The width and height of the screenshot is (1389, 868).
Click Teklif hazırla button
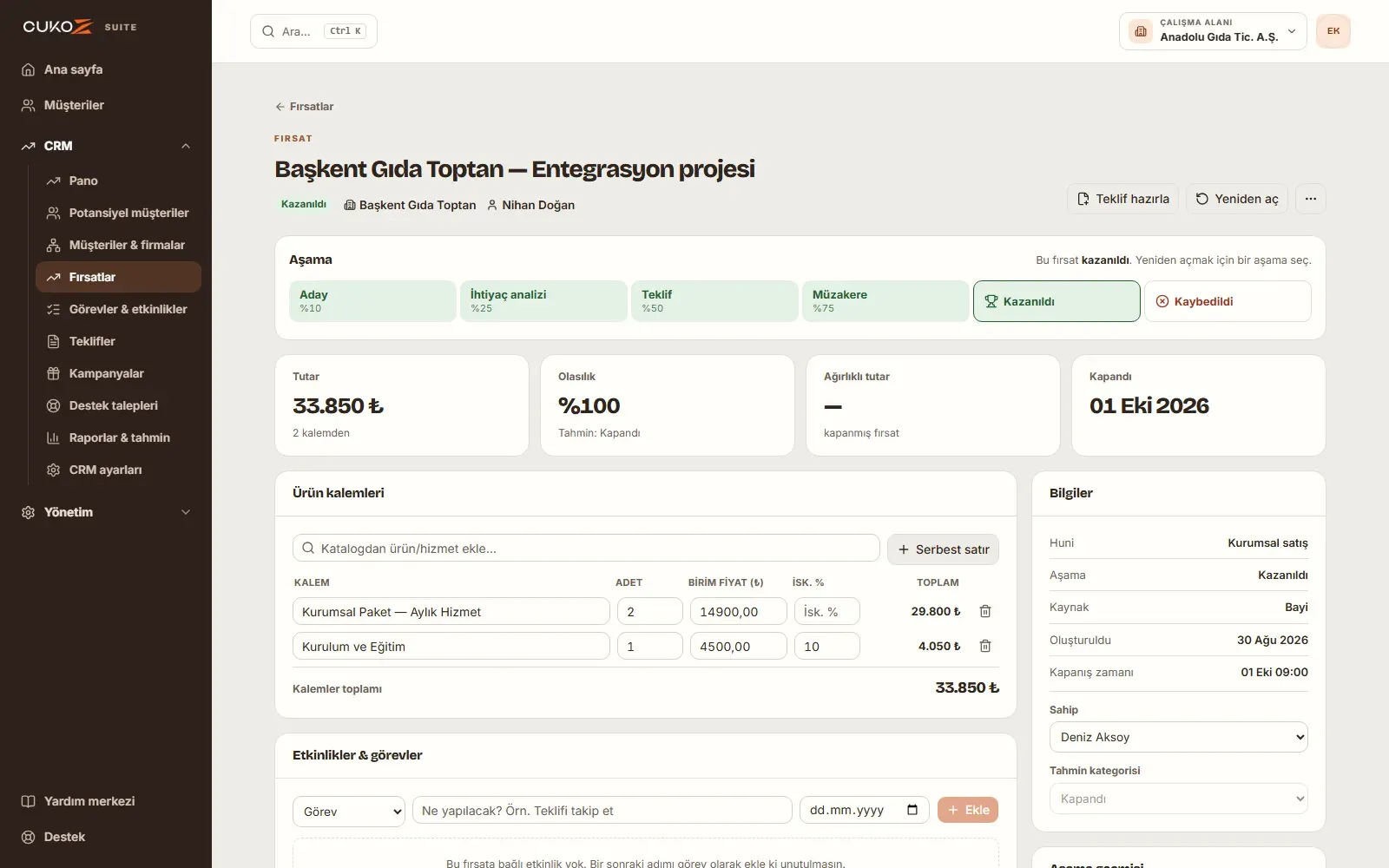(1122, 199)
